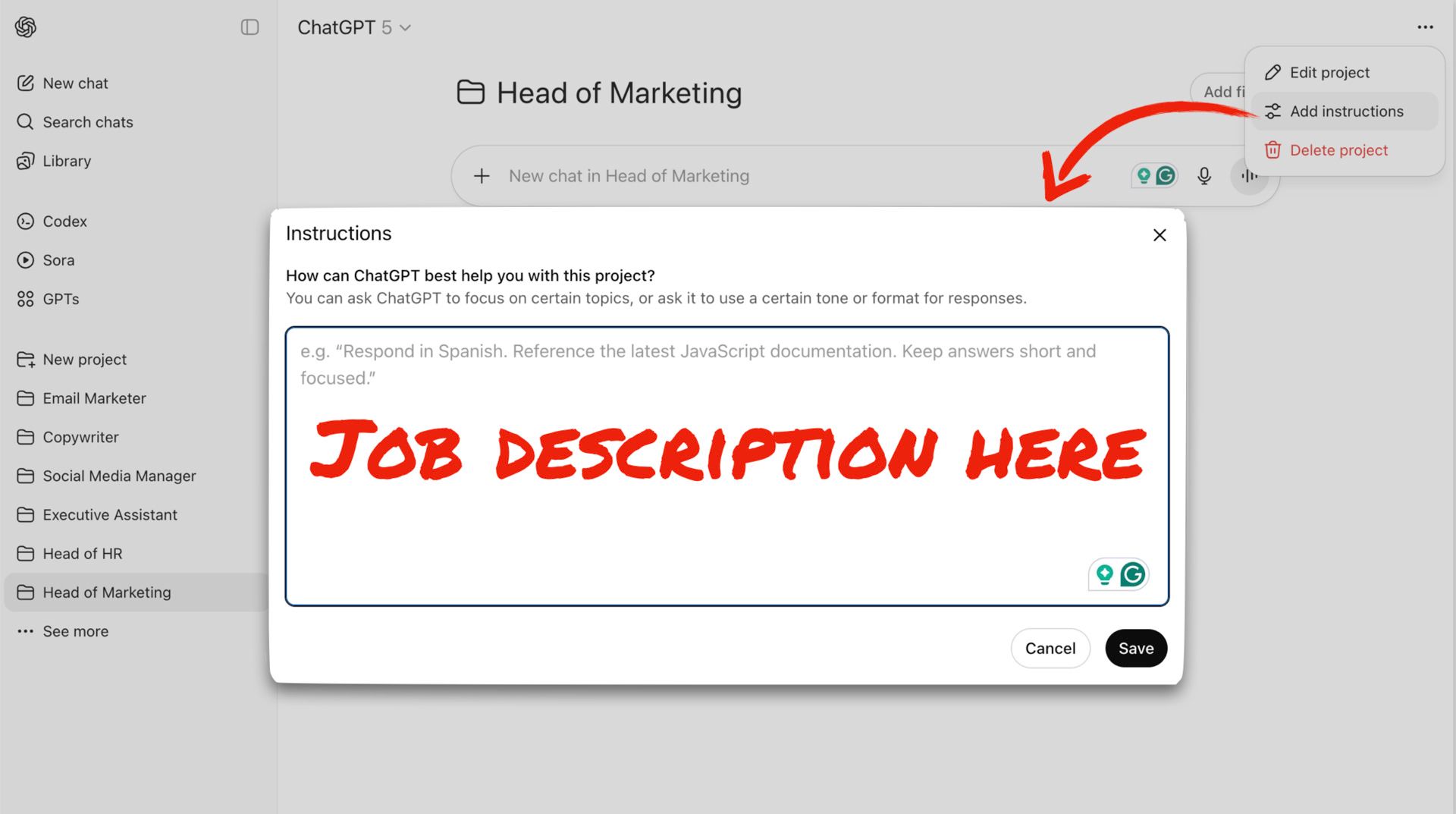The width and height of the screenshot is (1456, 814).
Task: Click 'How can ChatGPT best help you' text
Action: pos(470,276)
